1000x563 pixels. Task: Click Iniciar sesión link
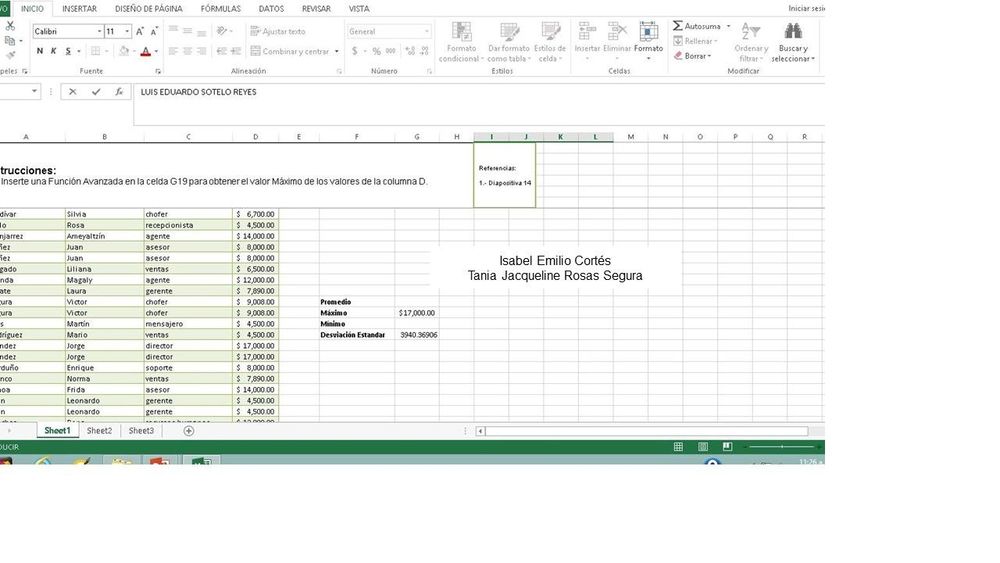[x=806, y=8]
